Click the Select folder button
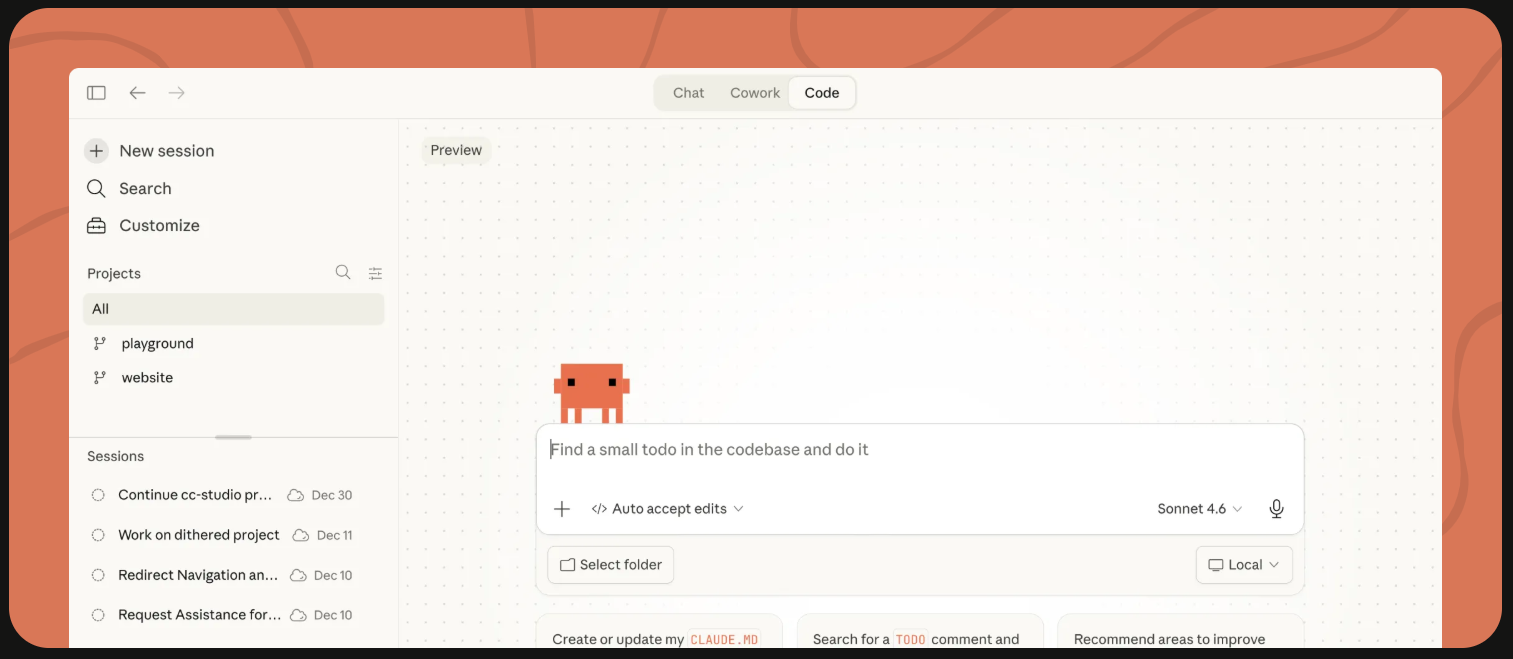This screenshot has width=1513, height=659. click(610, 565)
